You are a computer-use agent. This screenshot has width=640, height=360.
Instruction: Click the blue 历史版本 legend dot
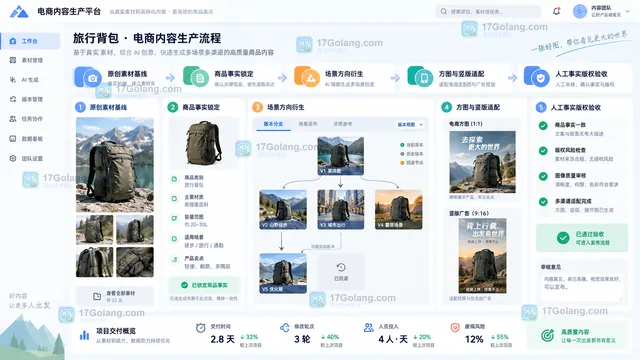coord(402,154)
